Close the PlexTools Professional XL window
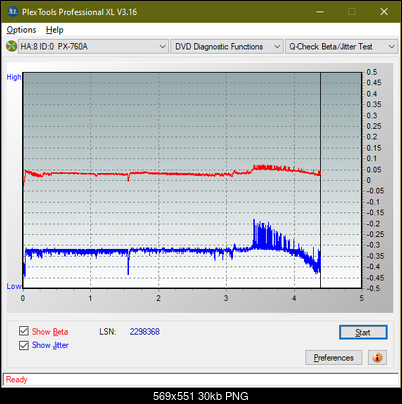The width and height of the screenshot is (402, 404). click(x=384, y=12)
